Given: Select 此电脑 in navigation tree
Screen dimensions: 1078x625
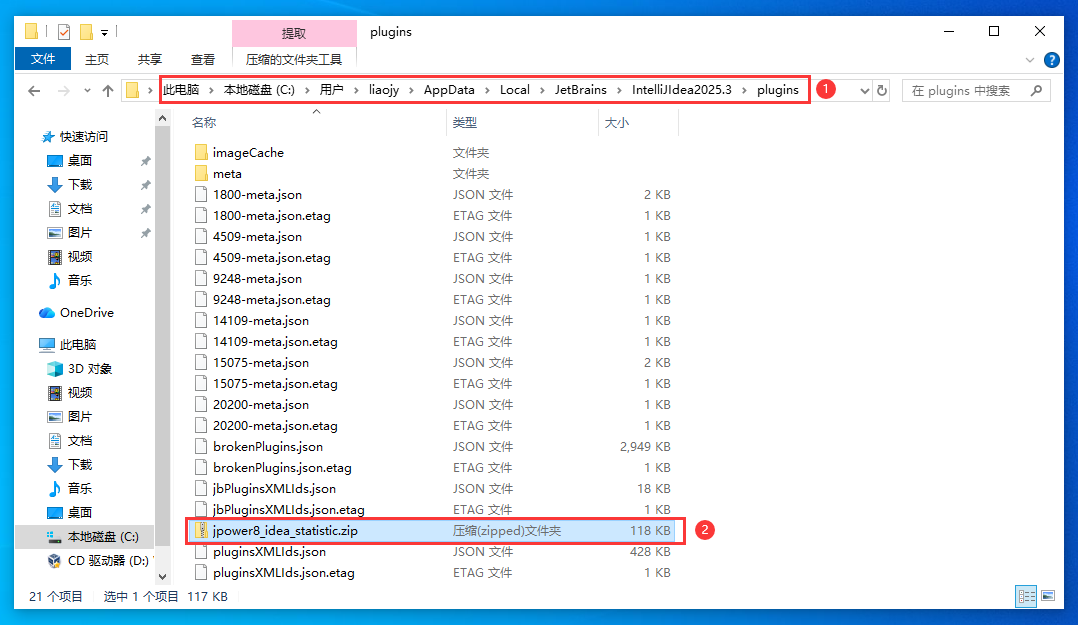Looking at the screenshot, I should [78, 344].
